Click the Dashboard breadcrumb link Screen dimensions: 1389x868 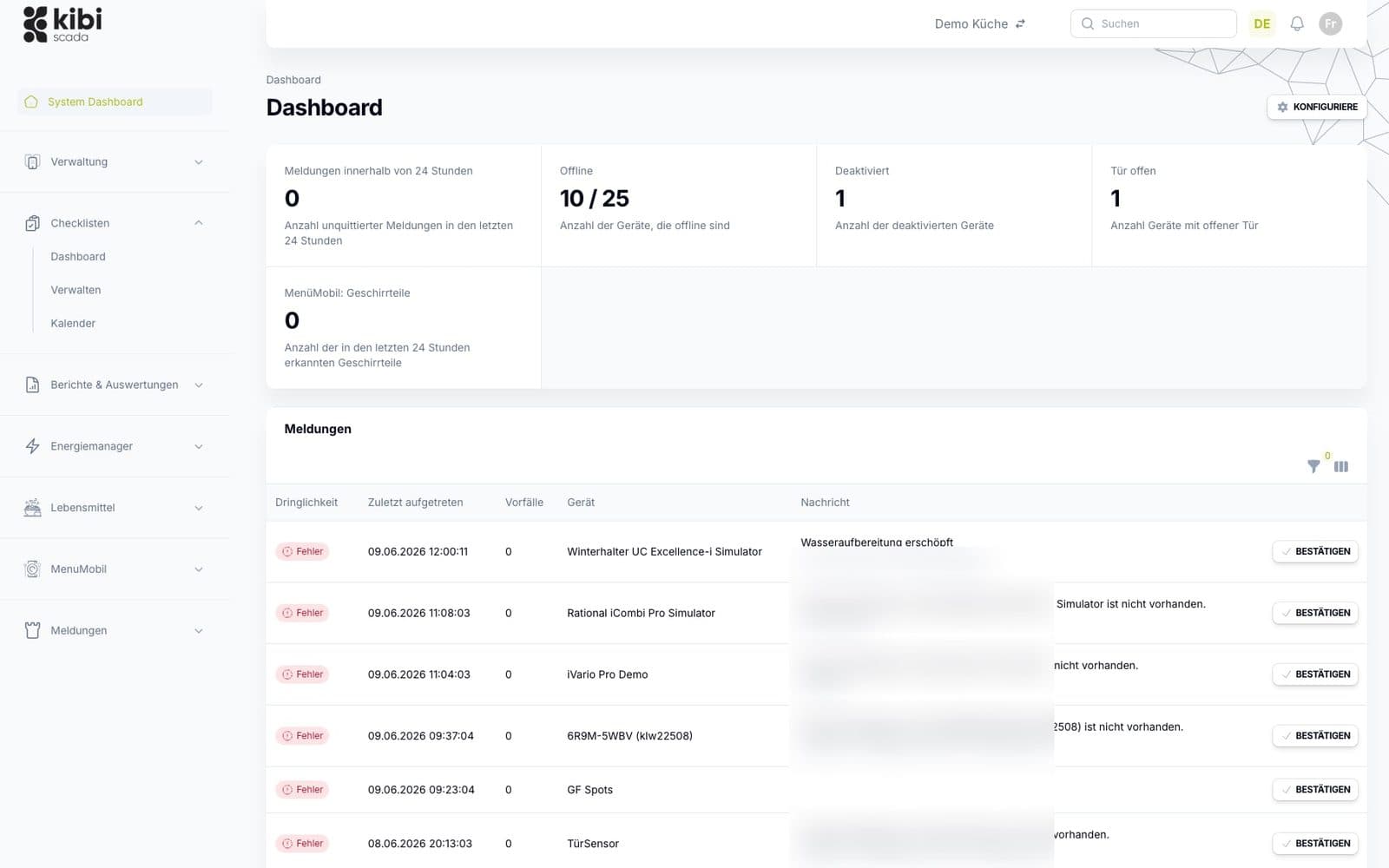[x=293, y=80]
